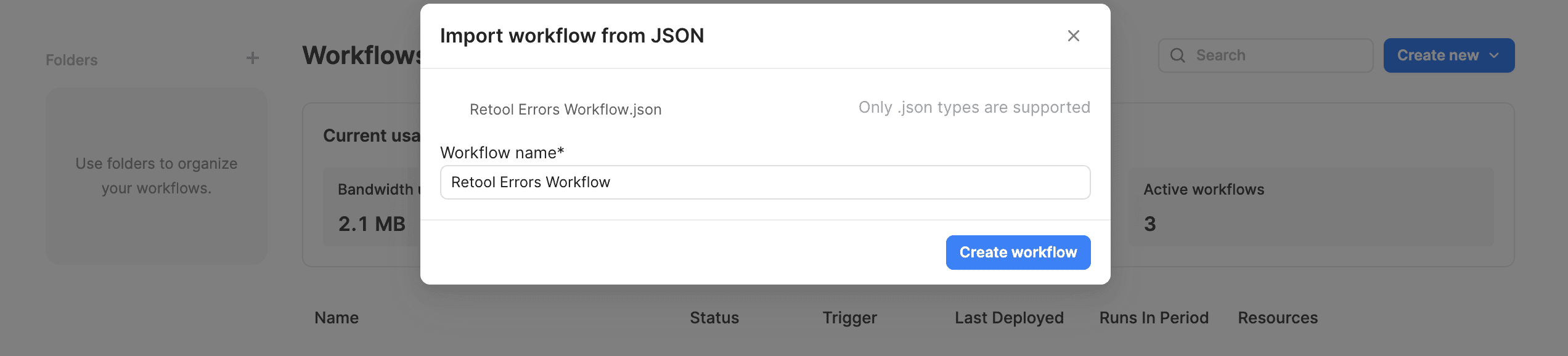Click the Runs In Period column header
The image size is (1568, 356).
coord(1153,317)
